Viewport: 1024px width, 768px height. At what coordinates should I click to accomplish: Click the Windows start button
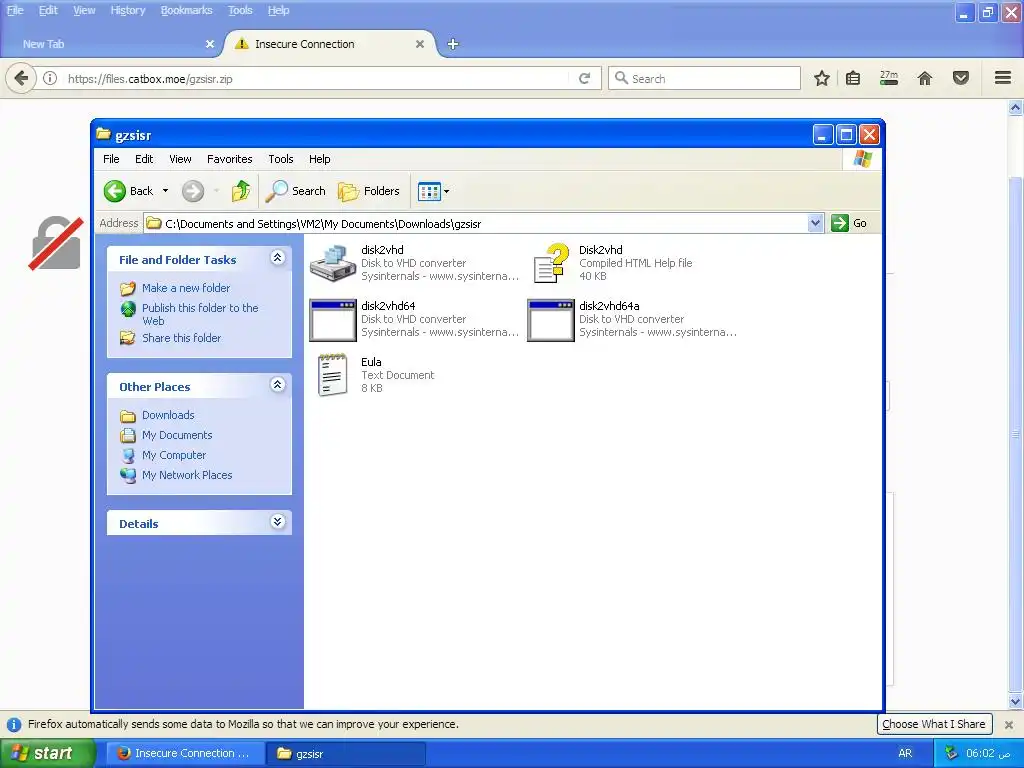click(x=48, y=753)
